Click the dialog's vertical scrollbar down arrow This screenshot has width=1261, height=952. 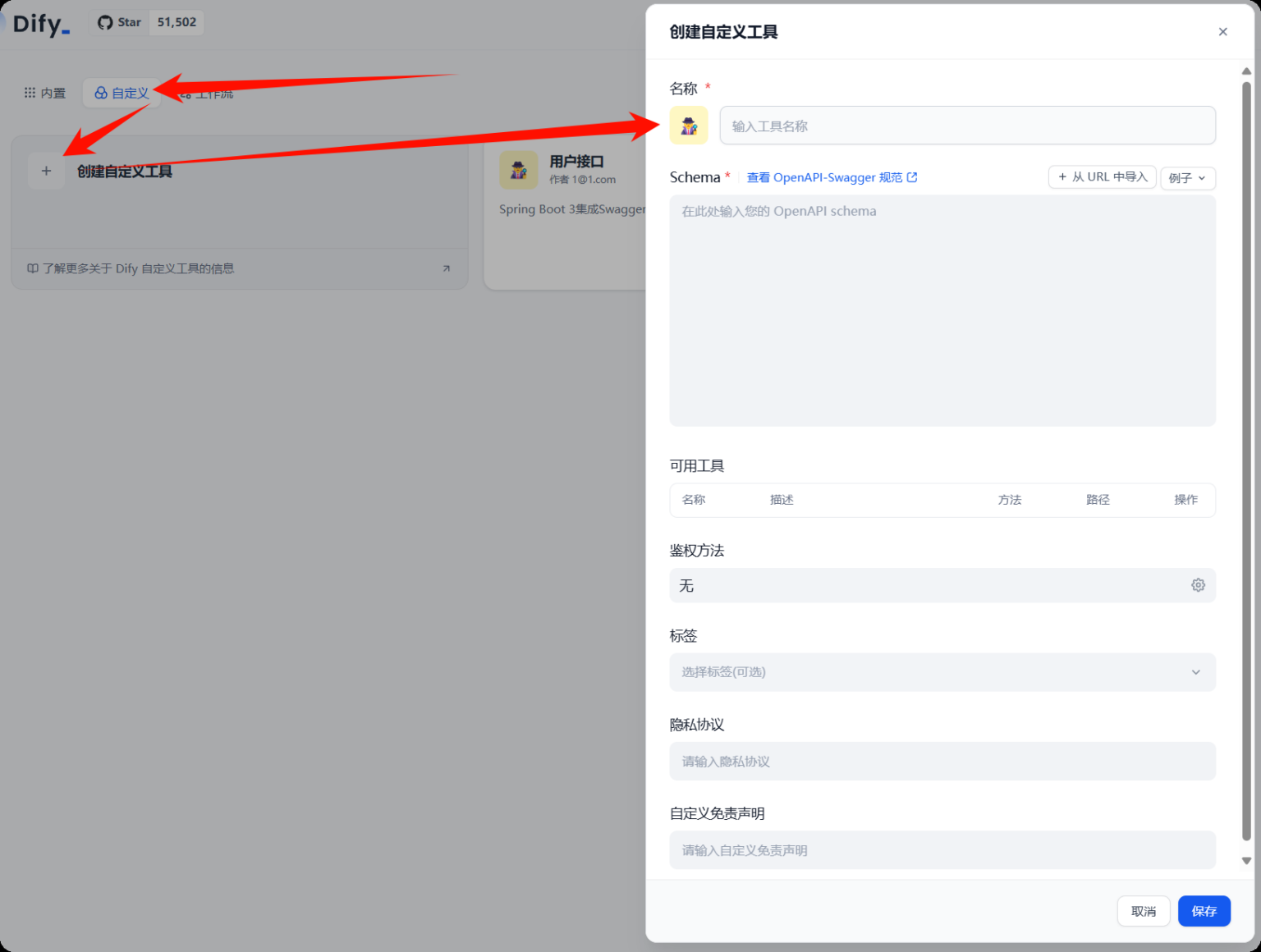coord(1246,861)
